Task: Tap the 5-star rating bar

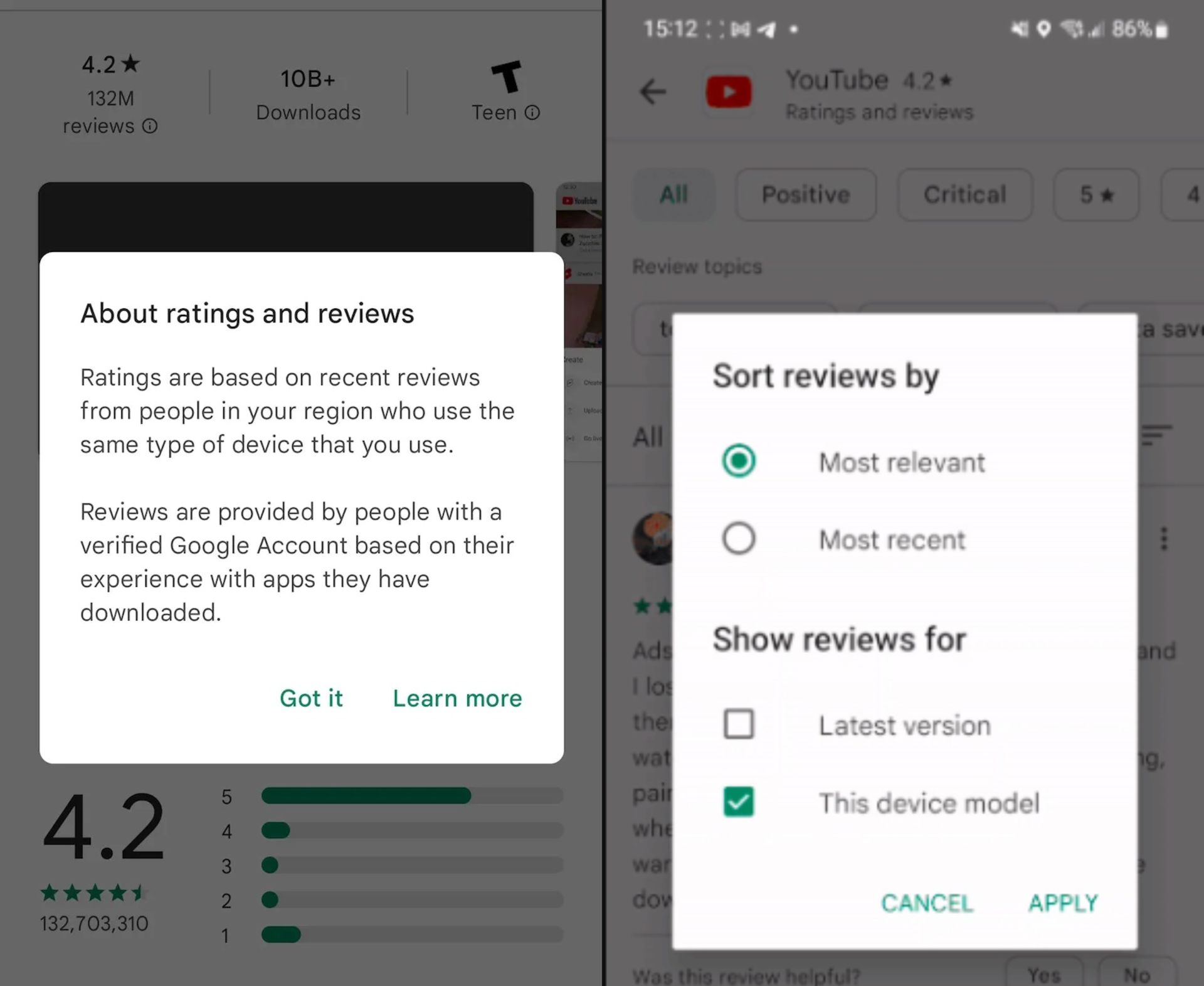Action: 412,795
